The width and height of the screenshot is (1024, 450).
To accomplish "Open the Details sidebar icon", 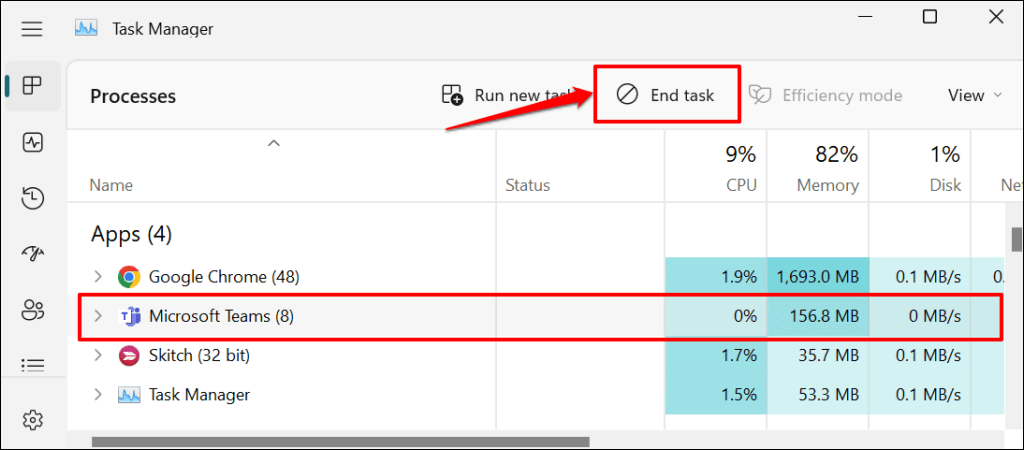I will (32, 365).
